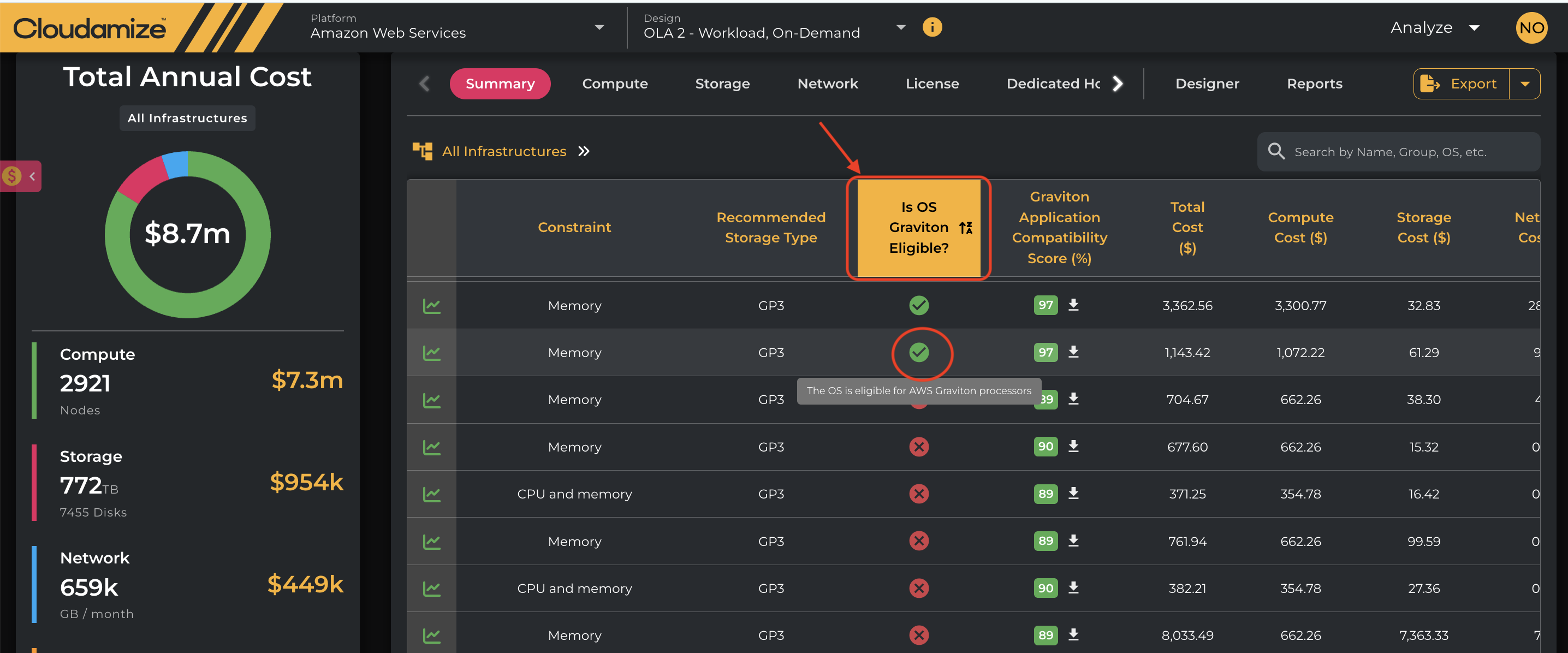Open the Platform dropdown

point(599,27)
